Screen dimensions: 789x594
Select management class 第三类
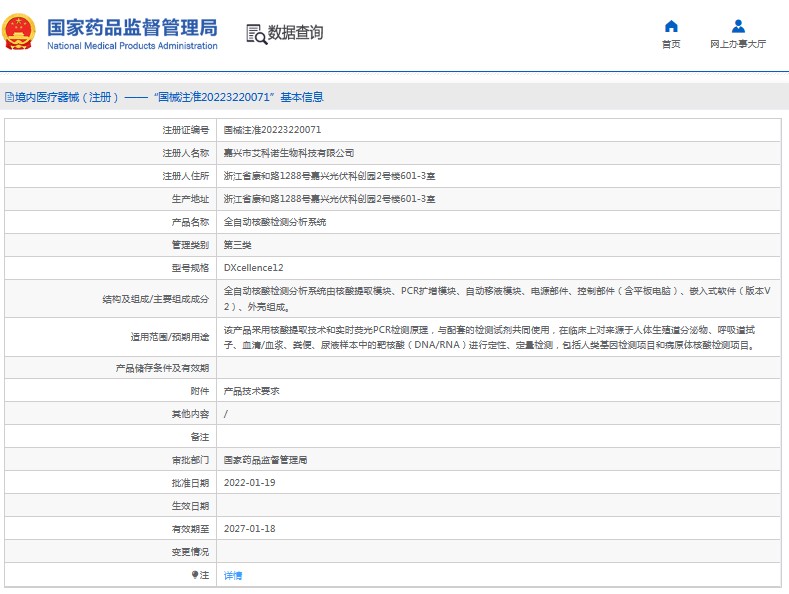coord(238,245)
